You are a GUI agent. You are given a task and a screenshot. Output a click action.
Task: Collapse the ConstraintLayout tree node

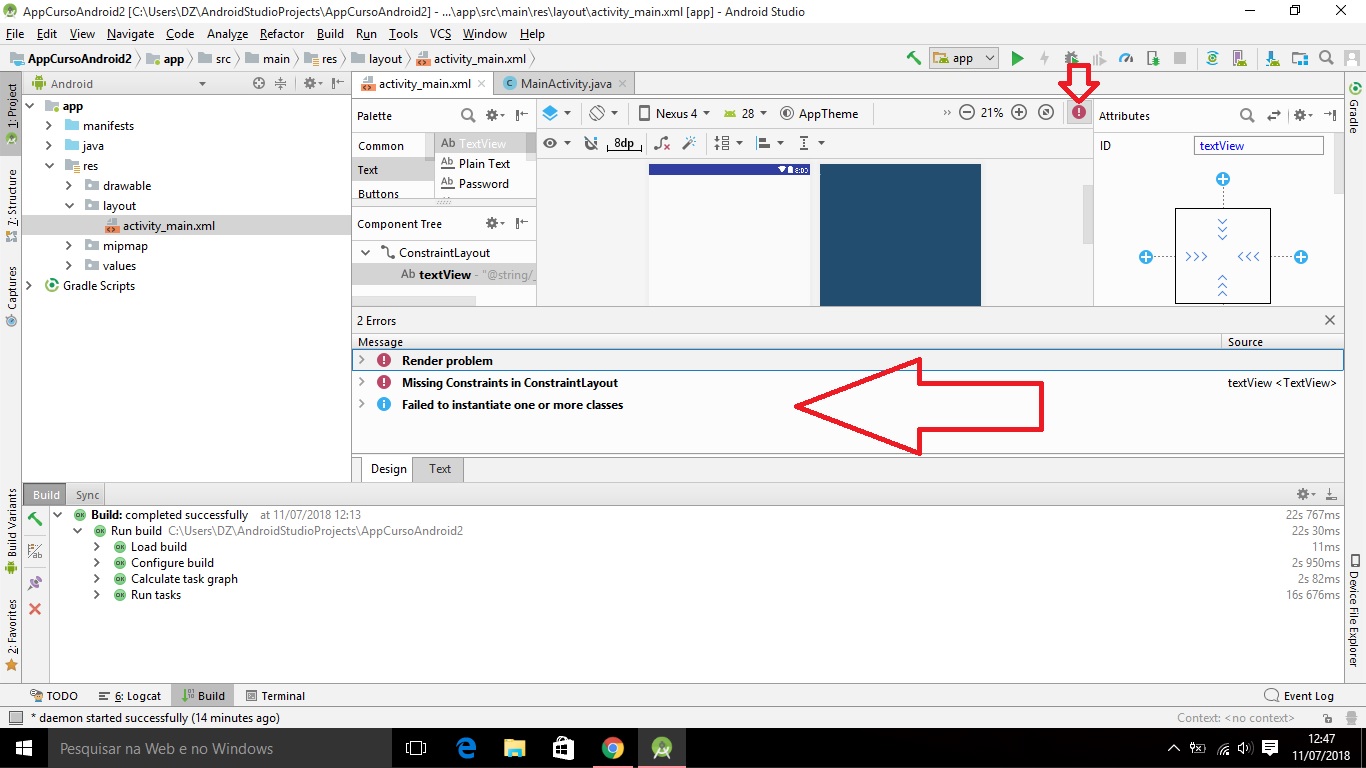[x=366, y=253]
